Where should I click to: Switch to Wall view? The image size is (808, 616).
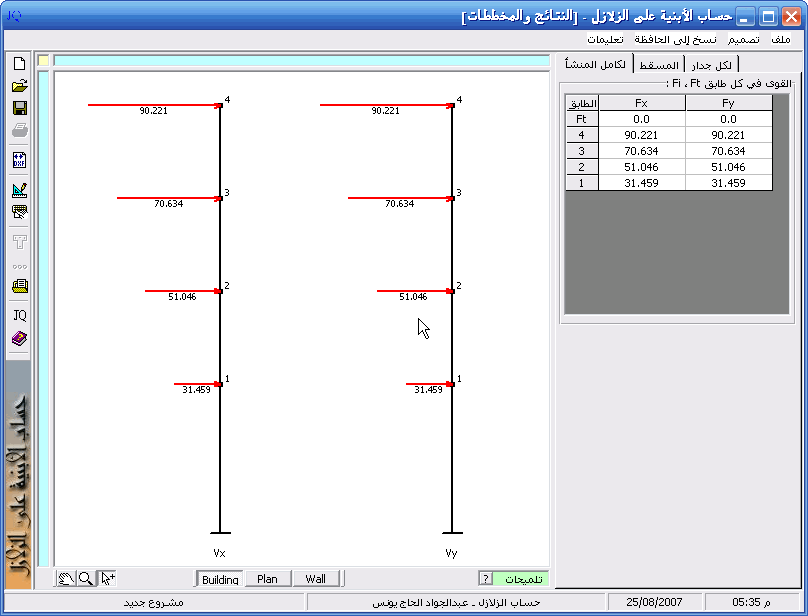[316, 579]
